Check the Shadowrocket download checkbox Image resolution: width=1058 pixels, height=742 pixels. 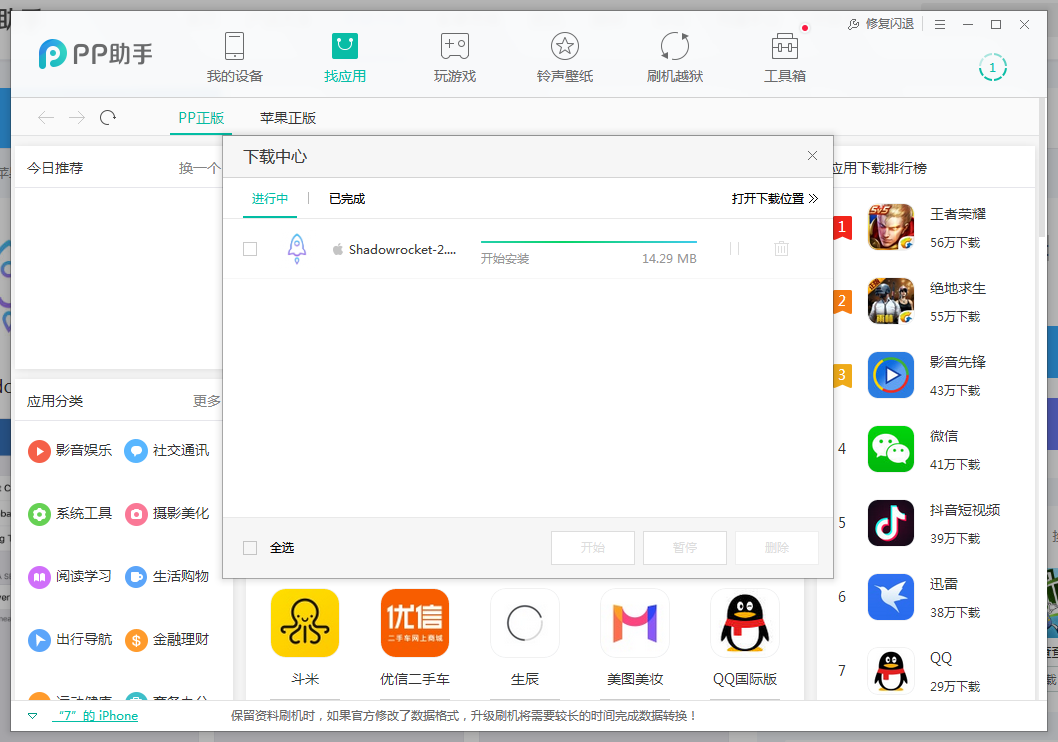click(x=250, y=249)
